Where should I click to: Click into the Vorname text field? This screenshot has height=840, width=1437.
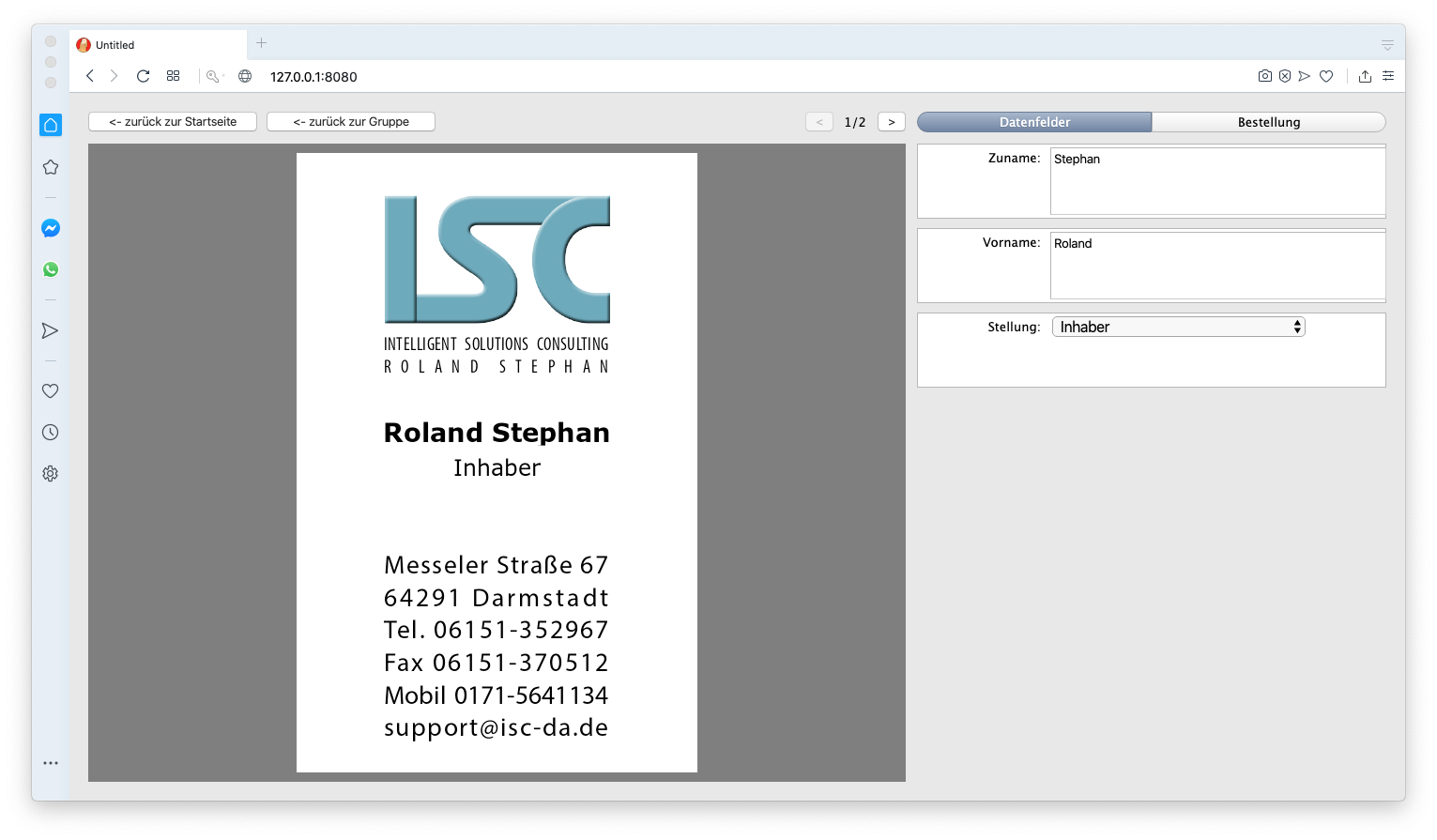(x=1216, y=265)
